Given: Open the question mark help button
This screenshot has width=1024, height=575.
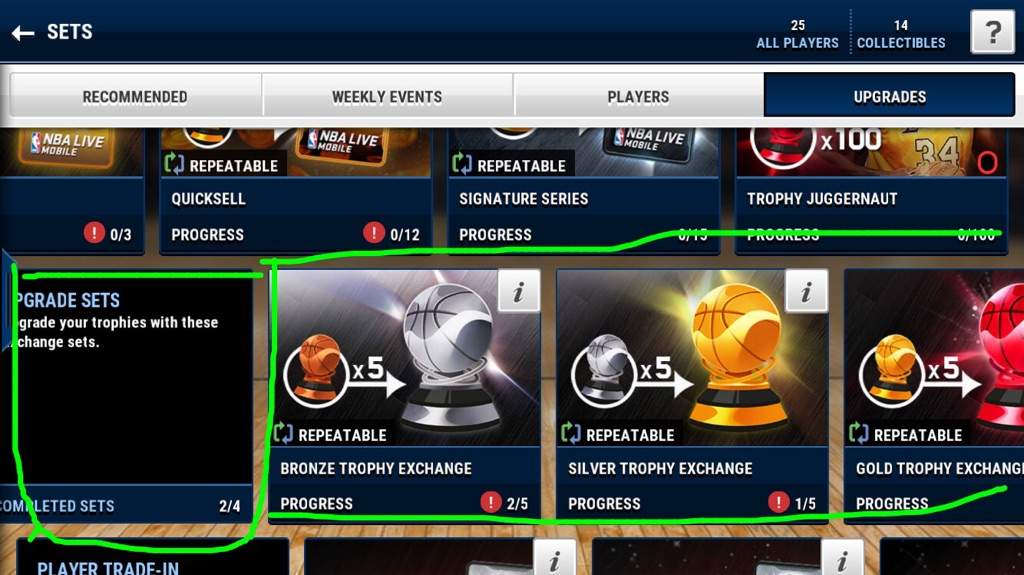Looking at the screenshot, I should (x=992, y=31).
